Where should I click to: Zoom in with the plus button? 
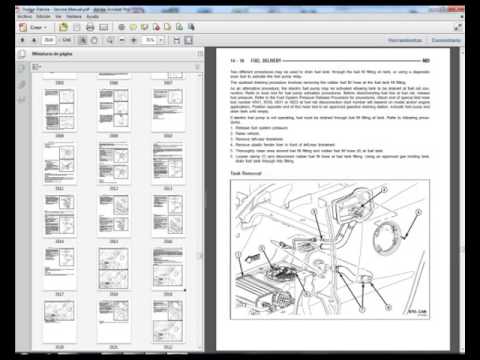tap(134, 40)
